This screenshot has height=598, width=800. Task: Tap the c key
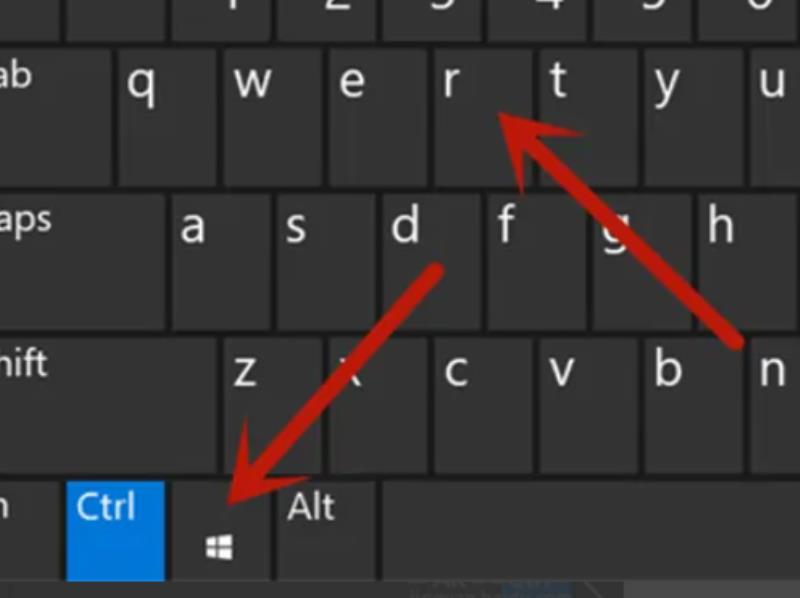pyautogui.click(x=483, y=406)
